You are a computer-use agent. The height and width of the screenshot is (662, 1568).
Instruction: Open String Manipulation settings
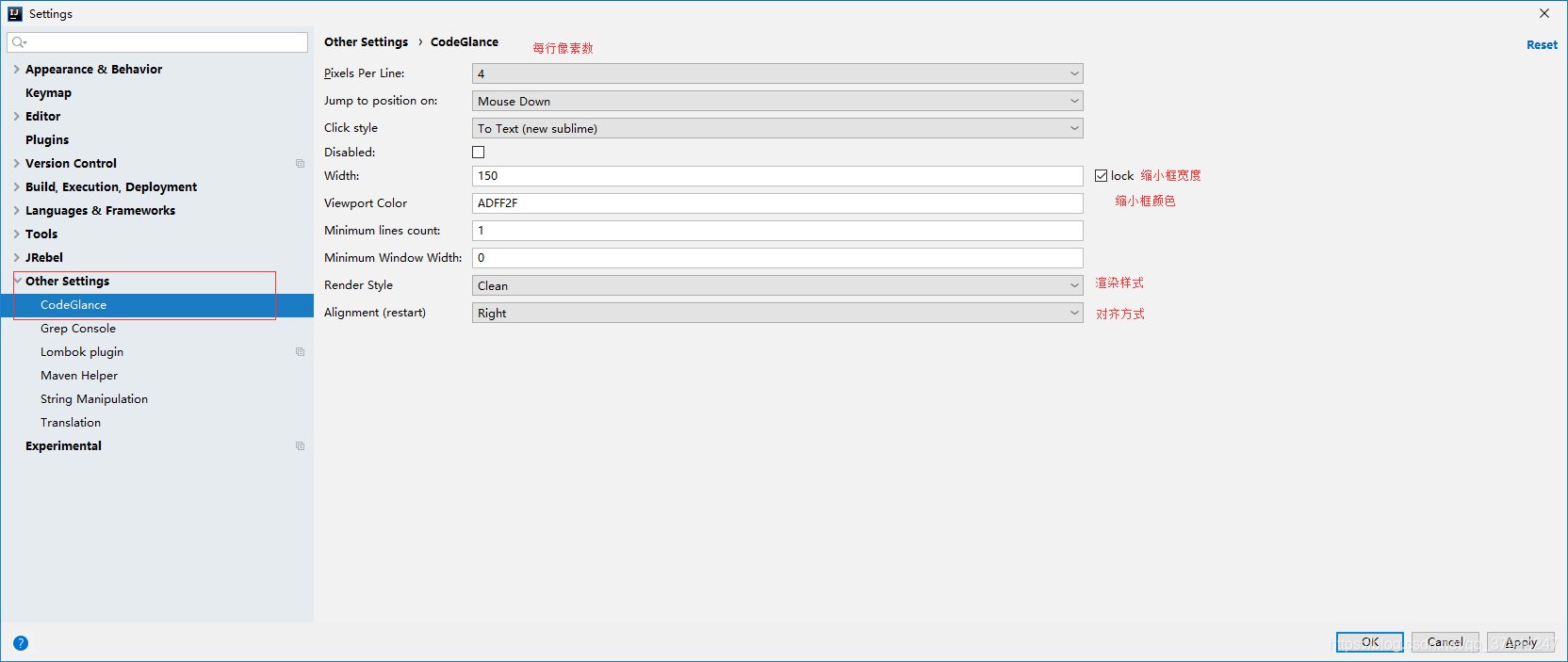pos(94,399)
